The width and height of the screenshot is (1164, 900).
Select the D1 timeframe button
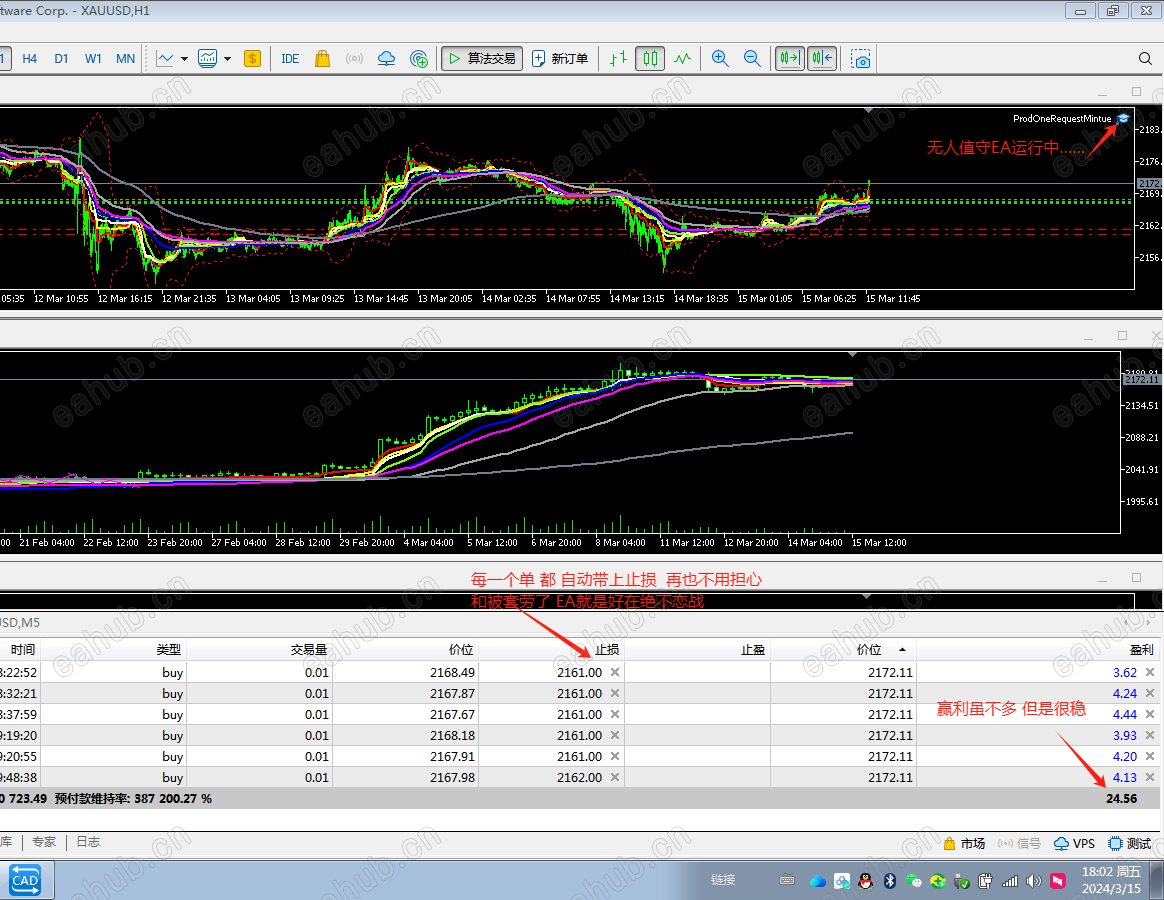62,59
